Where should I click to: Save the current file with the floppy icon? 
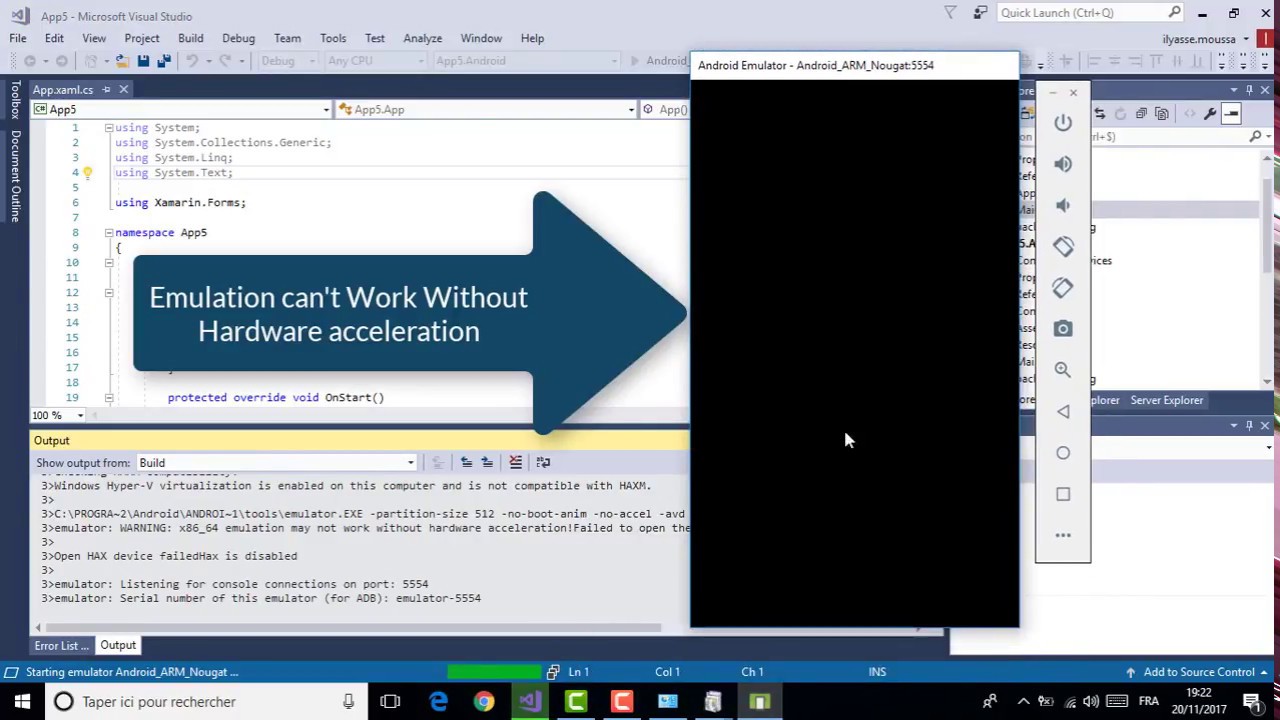tap(143, 61)
